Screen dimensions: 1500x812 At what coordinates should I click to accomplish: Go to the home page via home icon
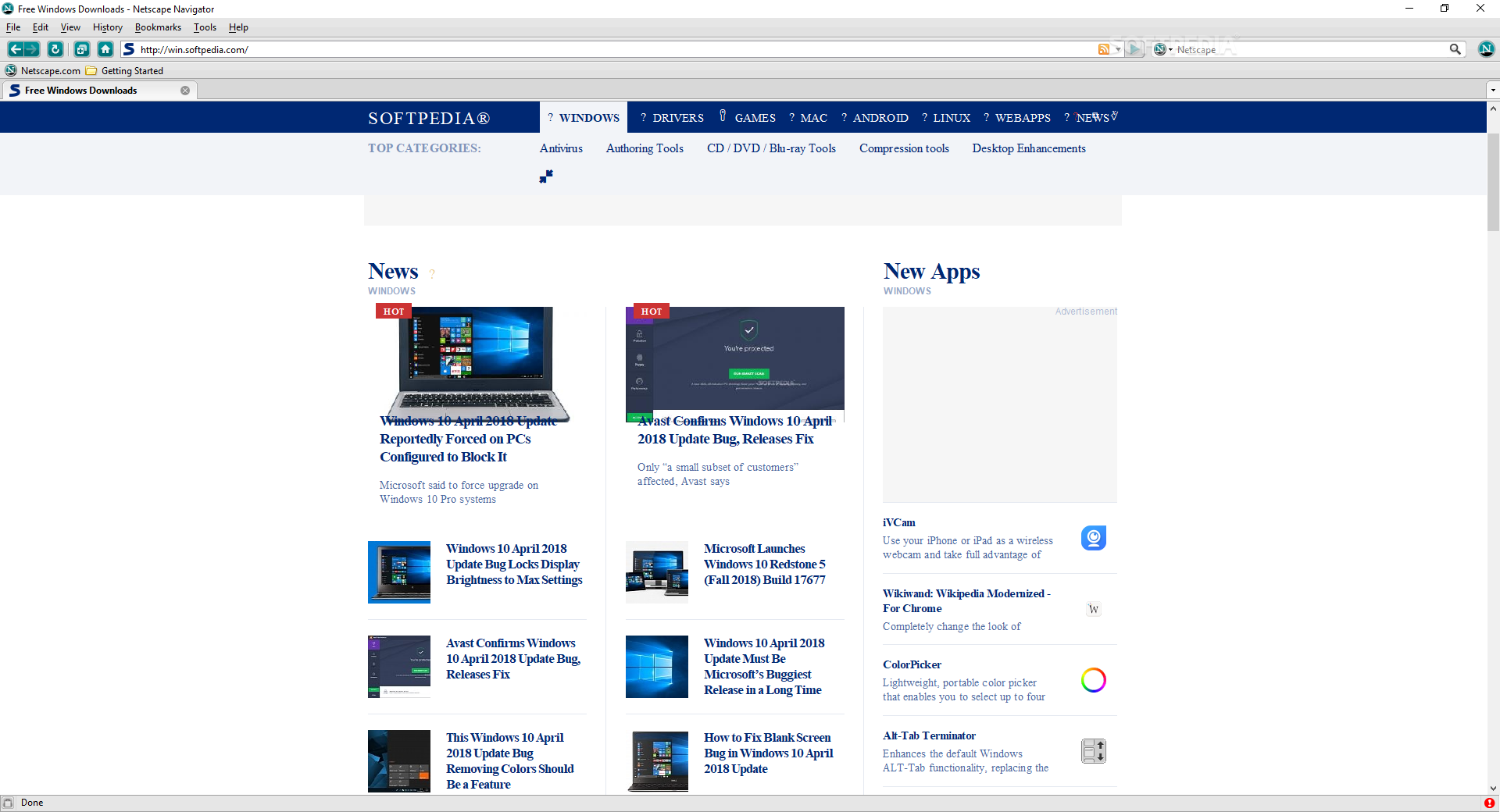(x=105, y=49)
